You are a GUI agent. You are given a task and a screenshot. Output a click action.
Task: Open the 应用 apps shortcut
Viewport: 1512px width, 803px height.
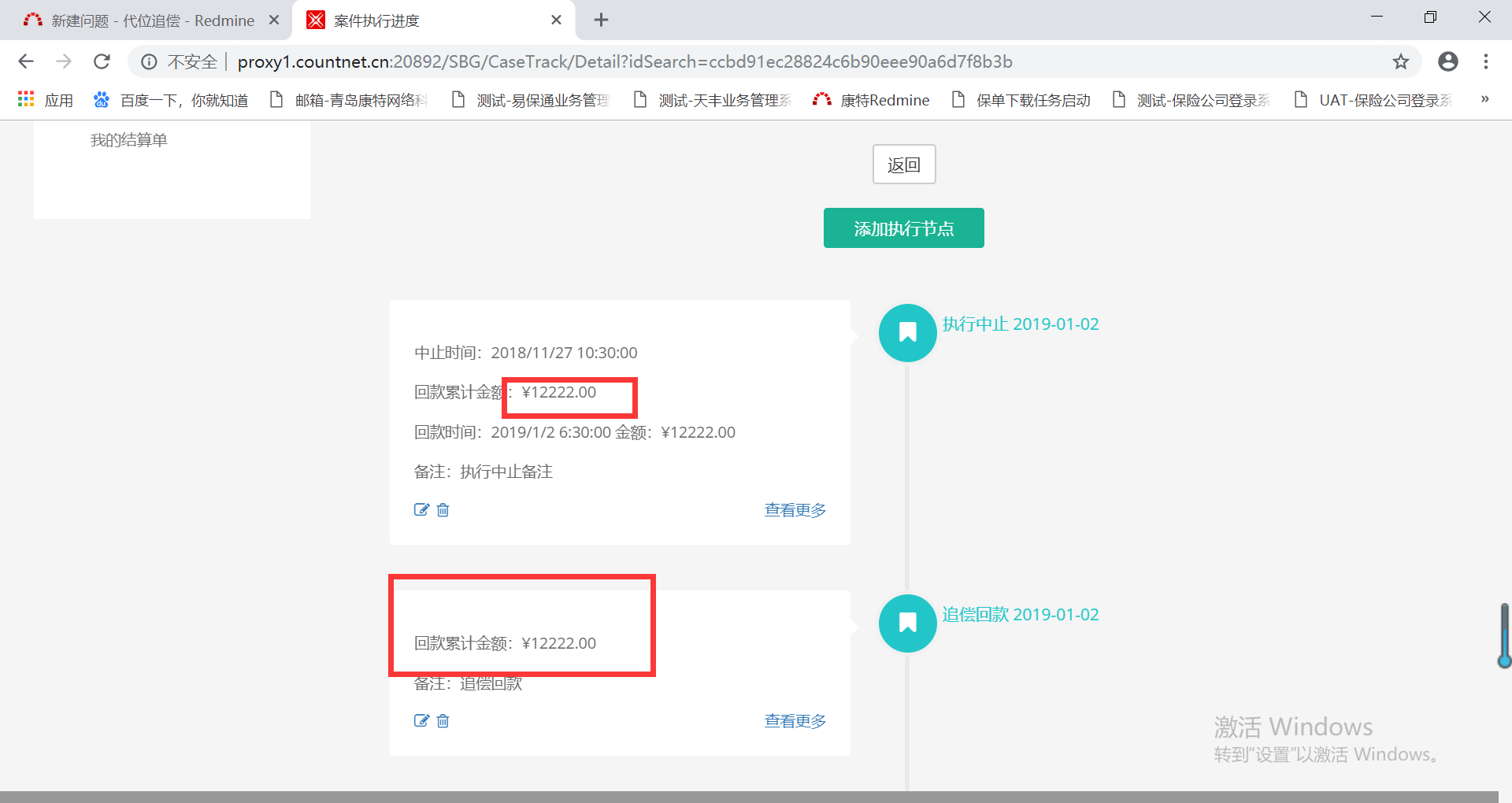(x=46, y=100)
